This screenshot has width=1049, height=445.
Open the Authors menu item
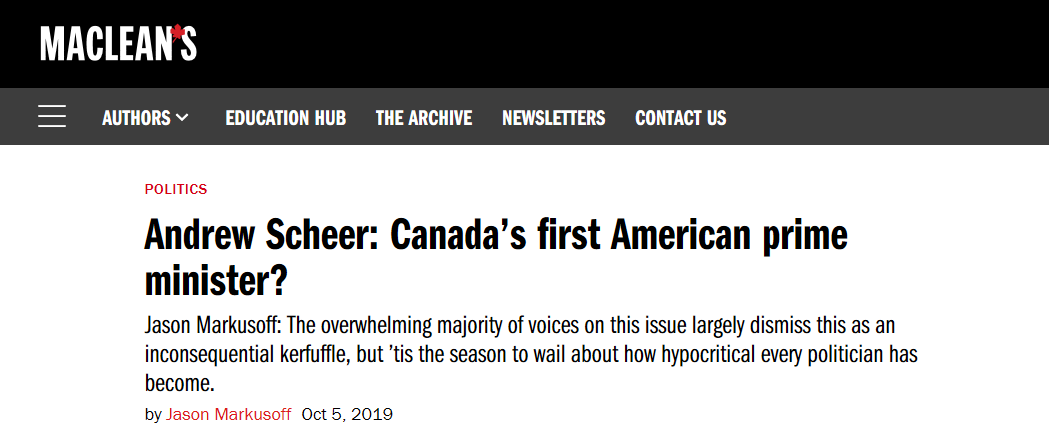coord(136,118)
